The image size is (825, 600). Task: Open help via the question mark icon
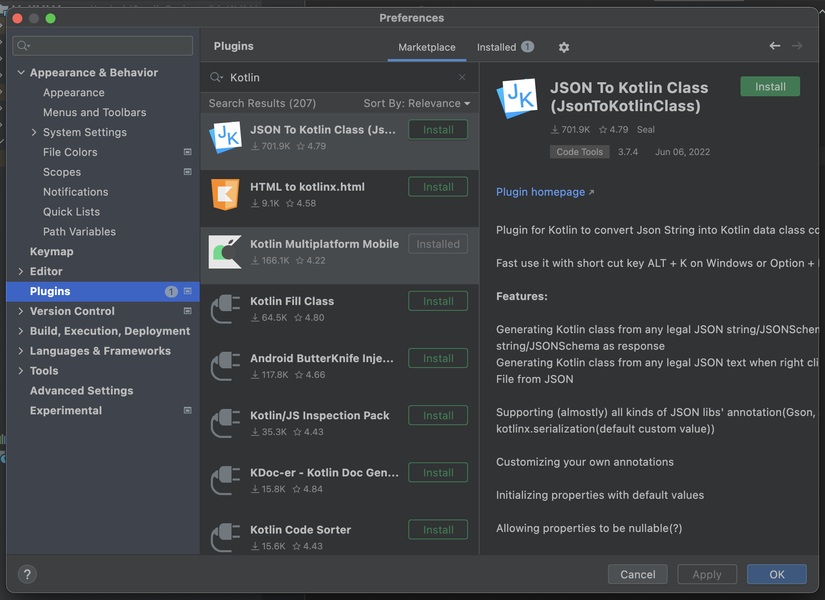point(26,574)
